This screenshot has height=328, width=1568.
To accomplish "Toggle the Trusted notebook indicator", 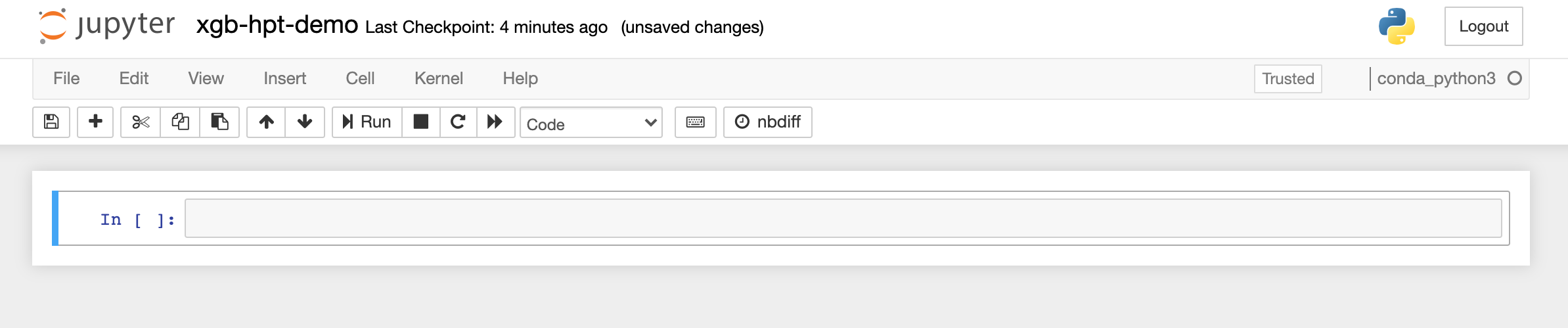I will pos(1288,79).
